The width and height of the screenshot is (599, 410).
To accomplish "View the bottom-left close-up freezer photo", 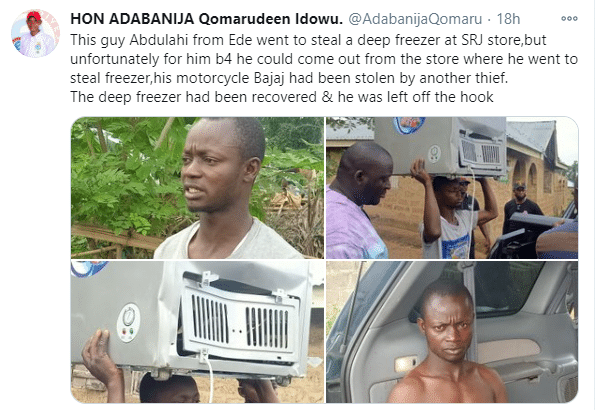I will coord(197,332).
